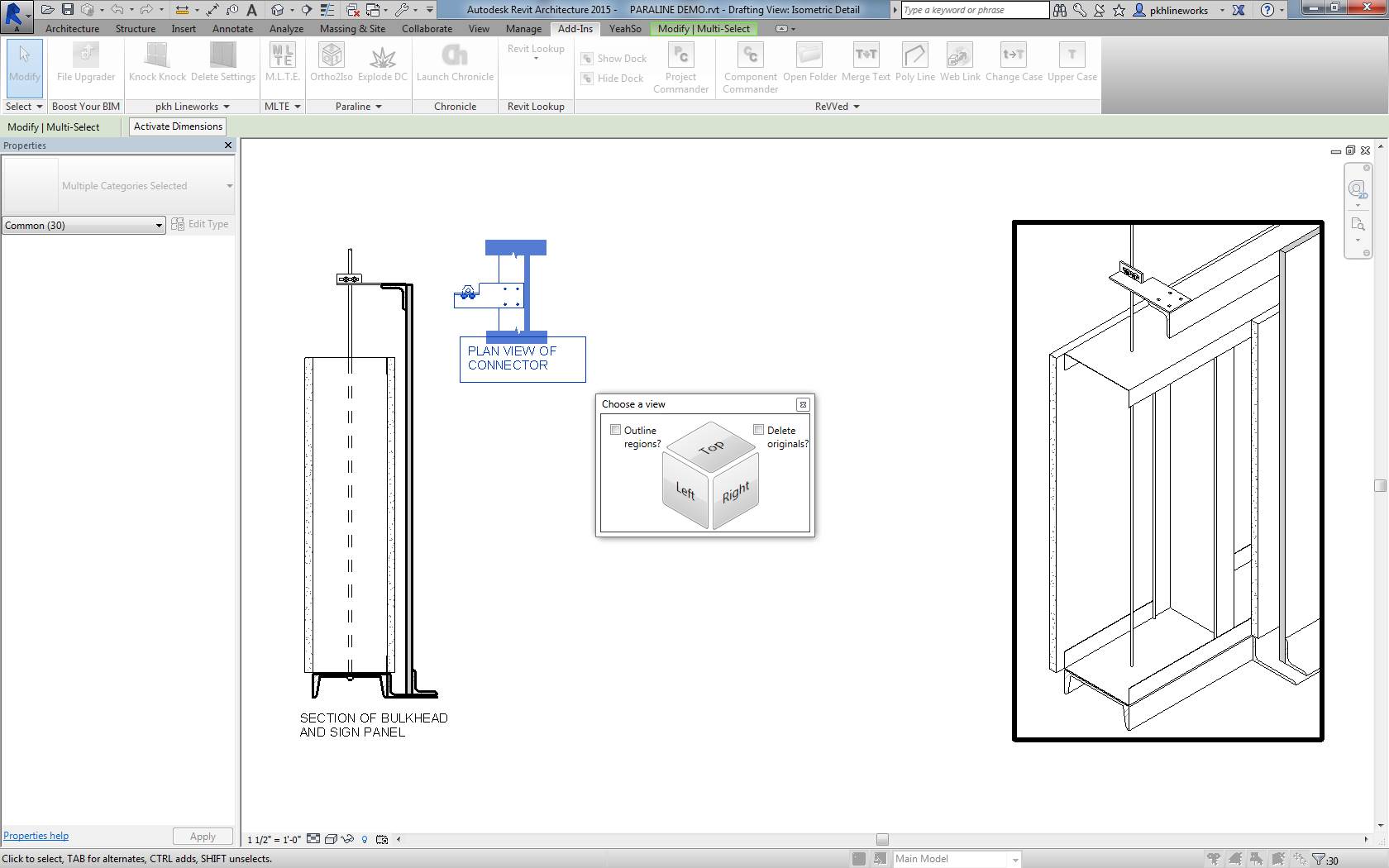Open the Common (30) properties filter dropdown

84,225
